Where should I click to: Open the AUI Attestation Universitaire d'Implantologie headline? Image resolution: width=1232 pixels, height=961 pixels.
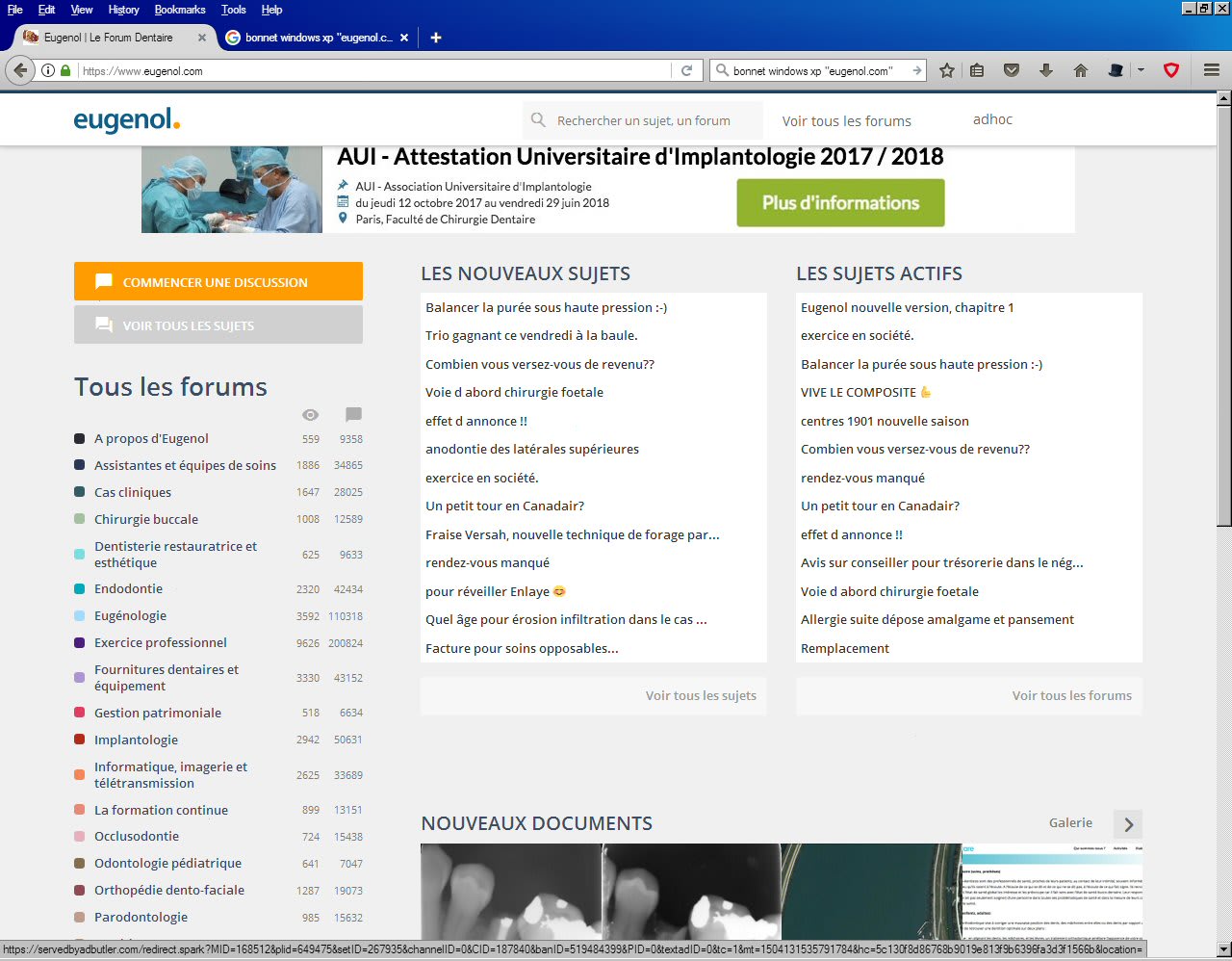point(640,157)
